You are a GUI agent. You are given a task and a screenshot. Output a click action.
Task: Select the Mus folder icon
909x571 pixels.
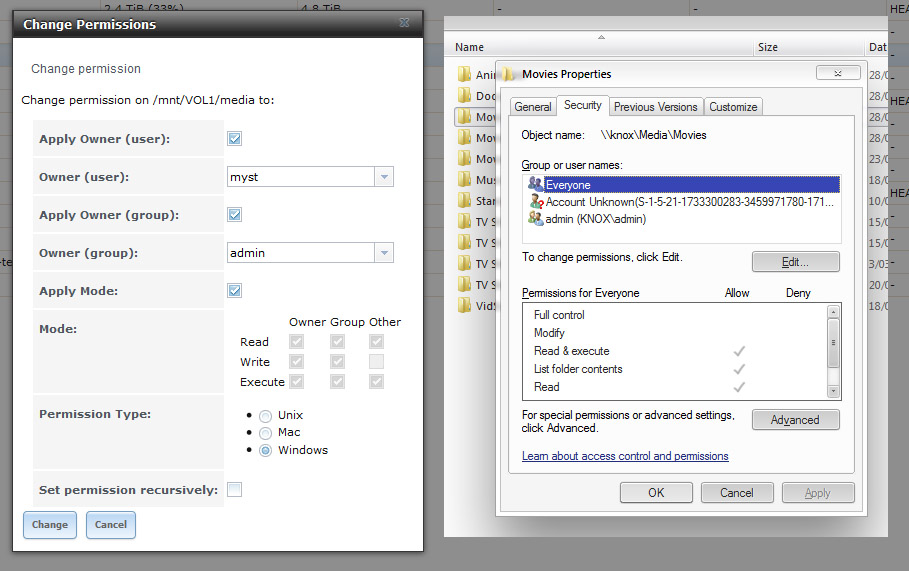click(464, 179)
